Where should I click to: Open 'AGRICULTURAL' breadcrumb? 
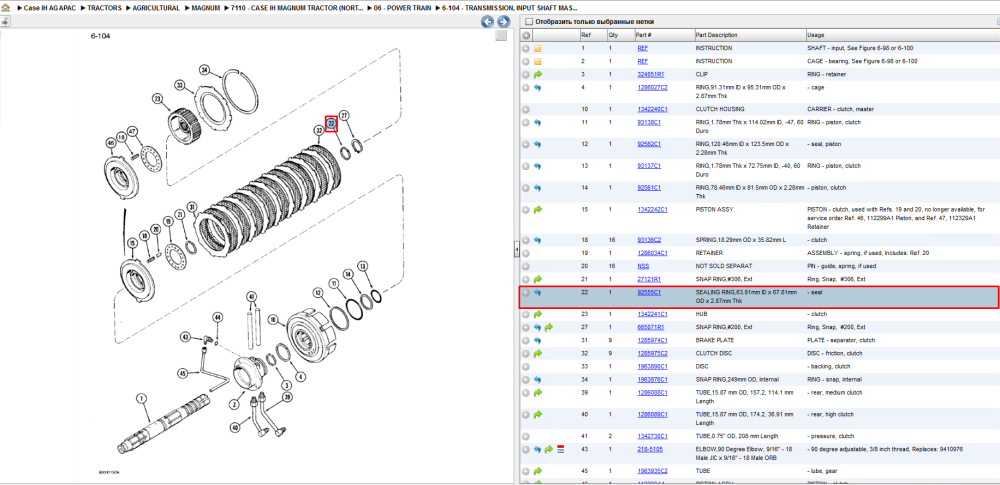[x=156, y=8]
